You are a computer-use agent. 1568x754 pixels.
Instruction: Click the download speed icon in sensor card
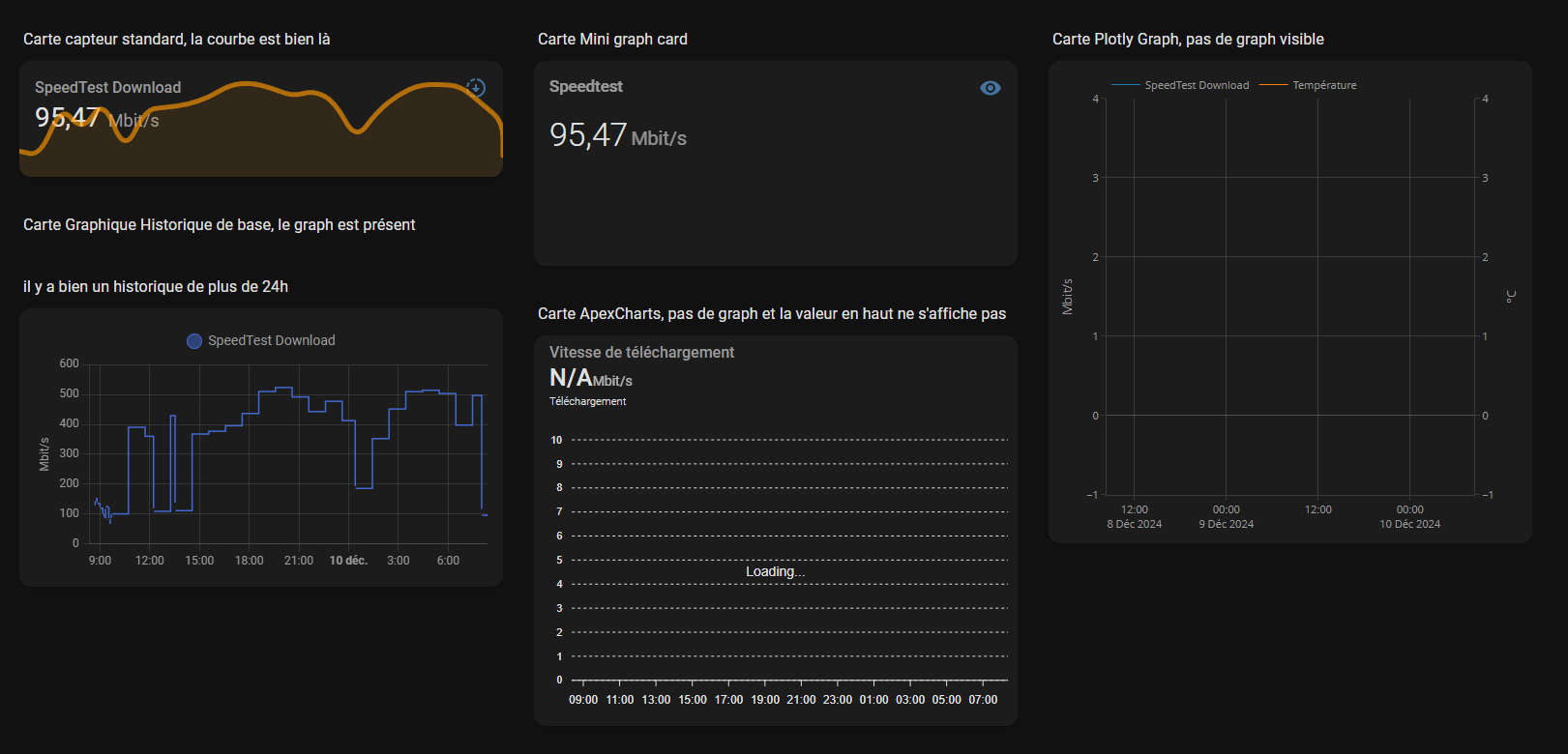(x=476, y=88)
